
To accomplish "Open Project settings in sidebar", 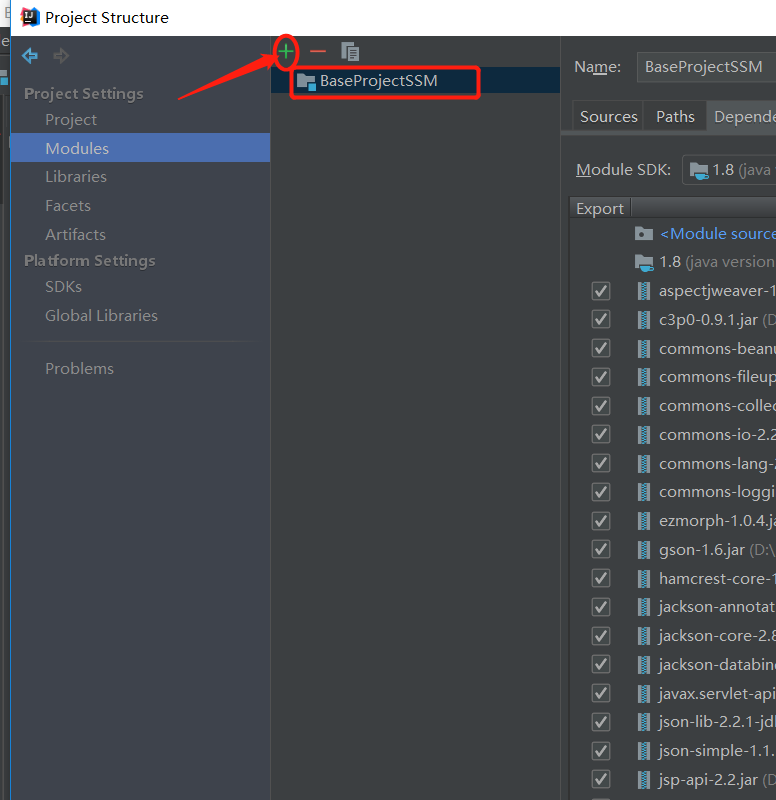I will (71, 120).
